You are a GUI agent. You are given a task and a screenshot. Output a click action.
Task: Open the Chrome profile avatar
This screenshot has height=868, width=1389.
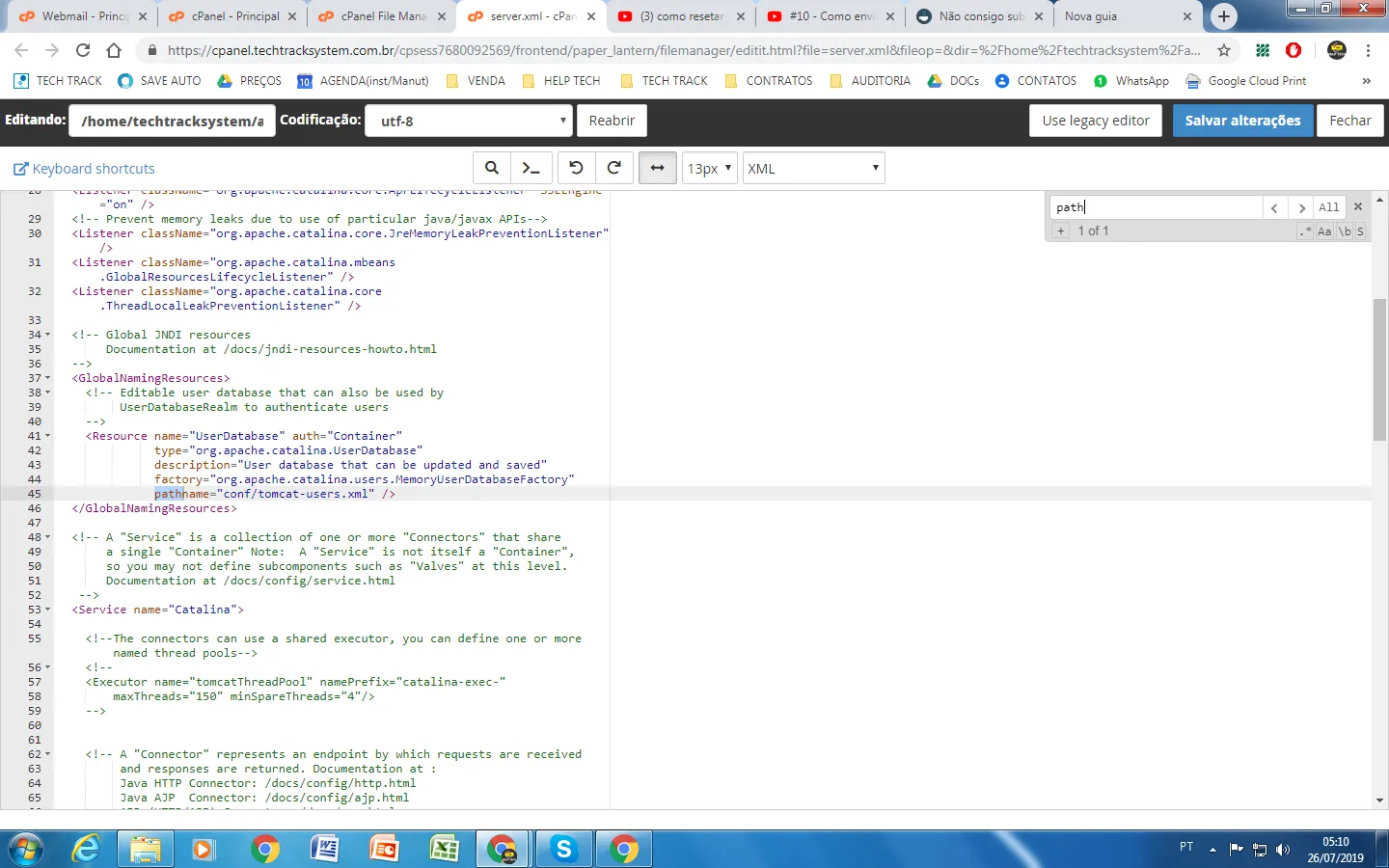pos(1337,50)
